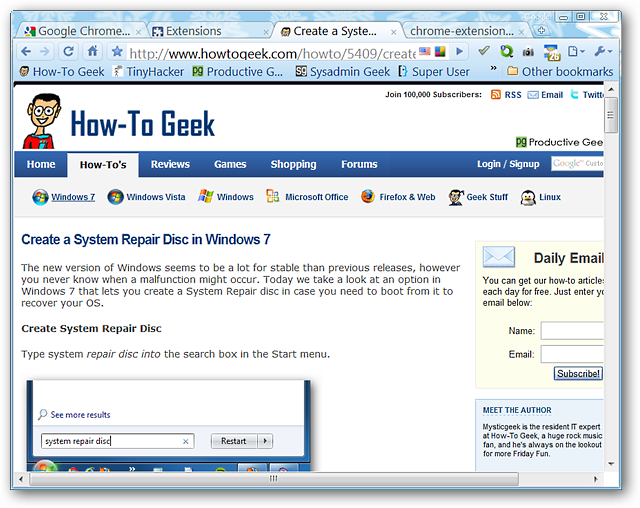The height and width of the screenshot is (508, 640).
Task: Open the Windows category flag icon
Action: [x=206, y=196]
